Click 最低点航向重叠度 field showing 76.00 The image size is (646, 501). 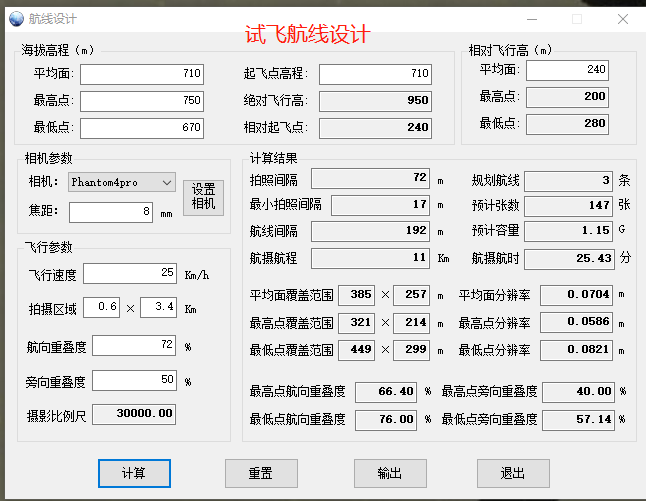pyautogui.click(x=386, y=420)
